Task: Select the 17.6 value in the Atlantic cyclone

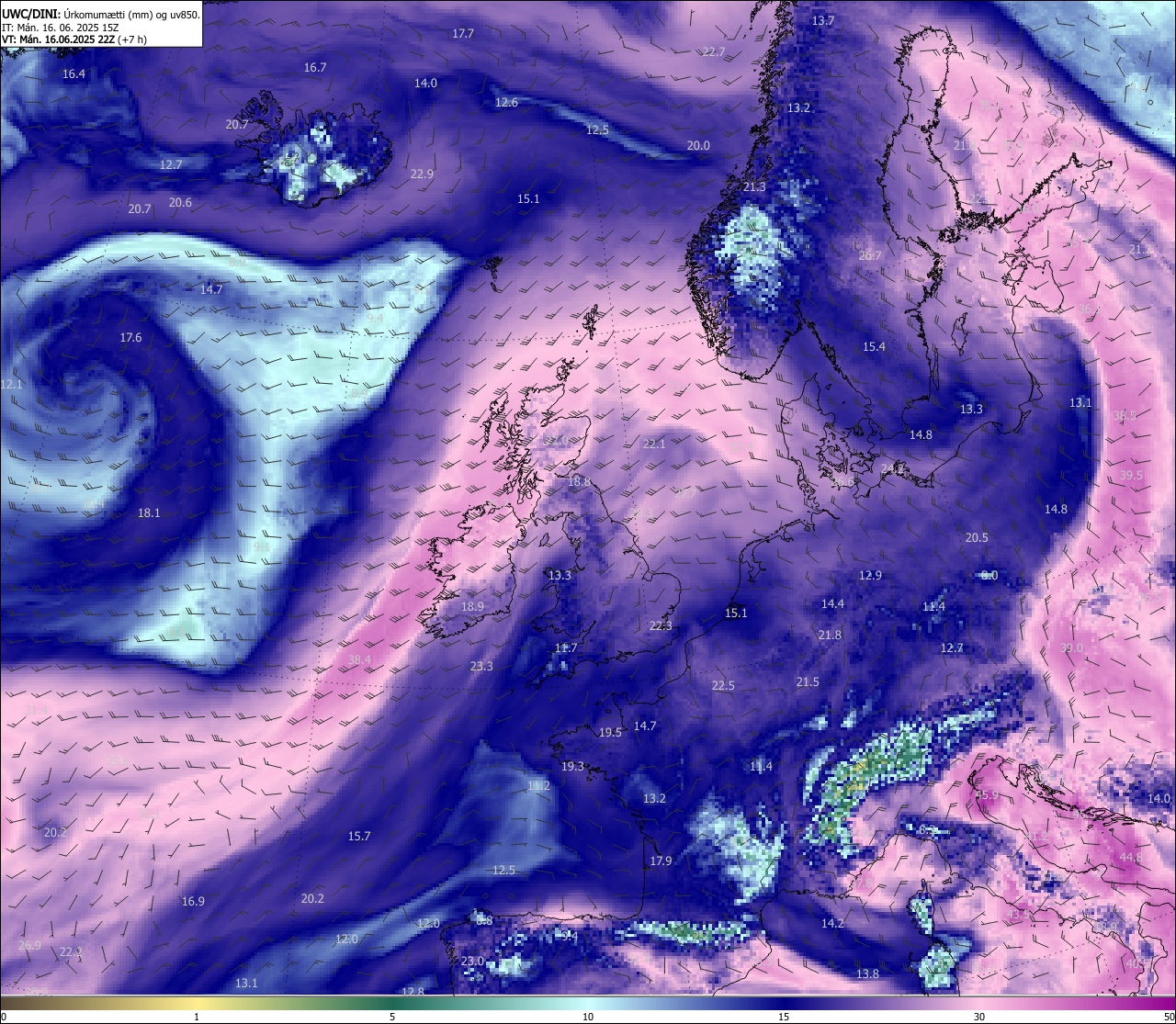Action: click(131, 337)
